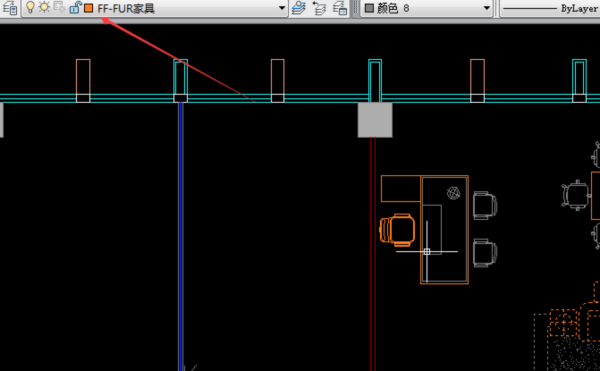Screen dimensions: 600x371
Task: Open the Layer Properties Manager icon
Action: (x=9, y=8)
